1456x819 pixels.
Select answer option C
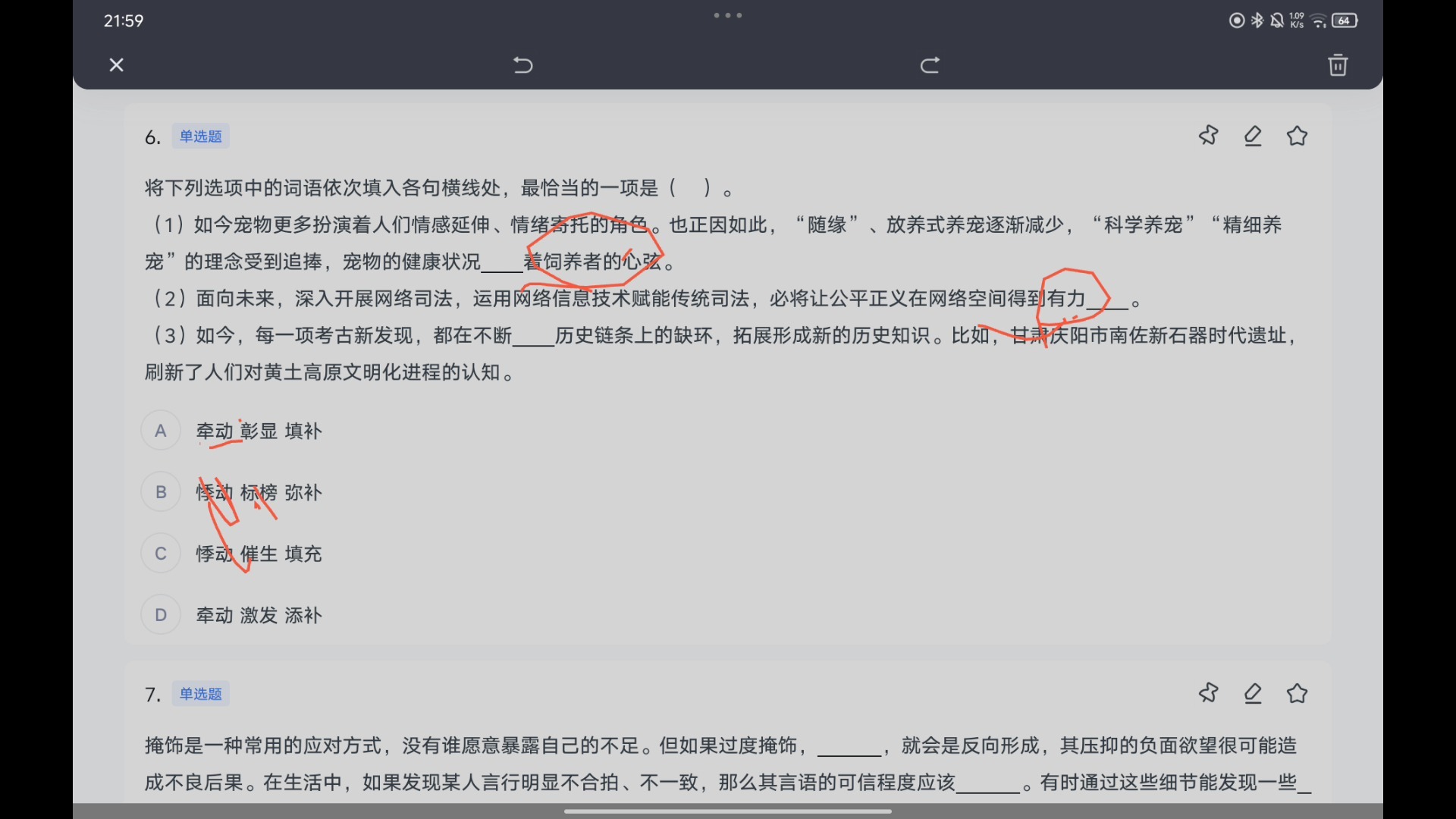tap(161, 554)
